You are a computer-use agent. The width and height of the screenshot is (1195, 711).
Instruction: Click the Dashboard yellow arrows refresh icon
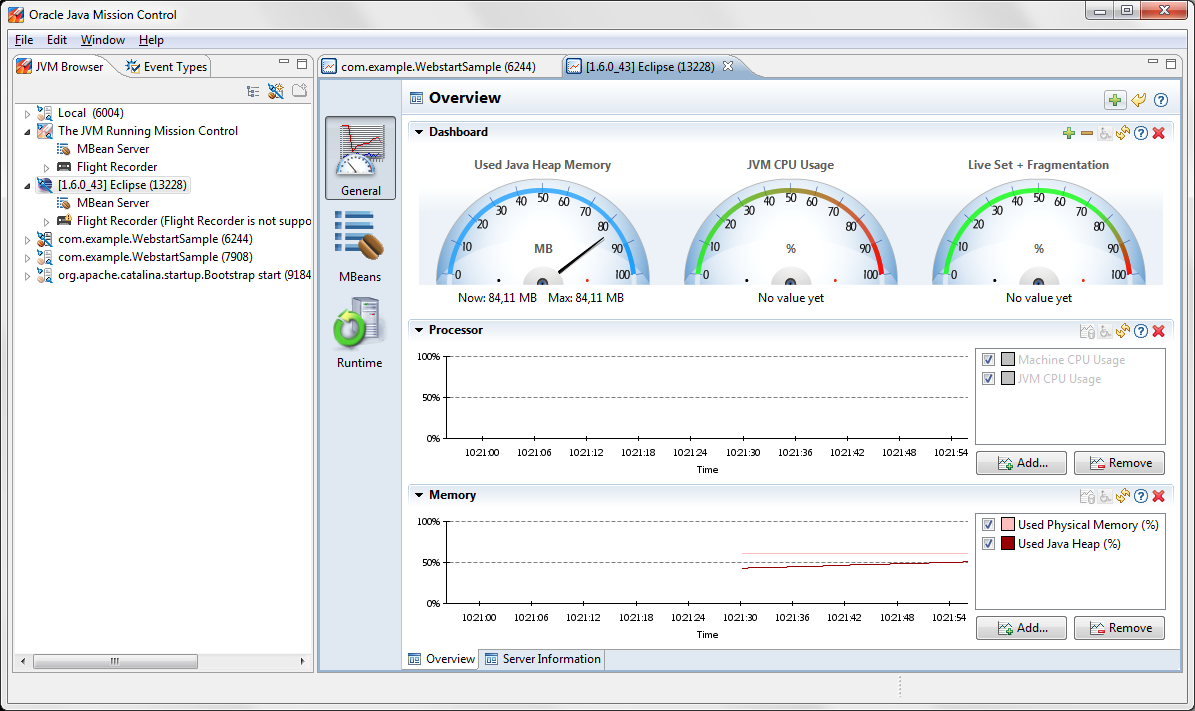pyautogui.click(x=1123, y=133)
